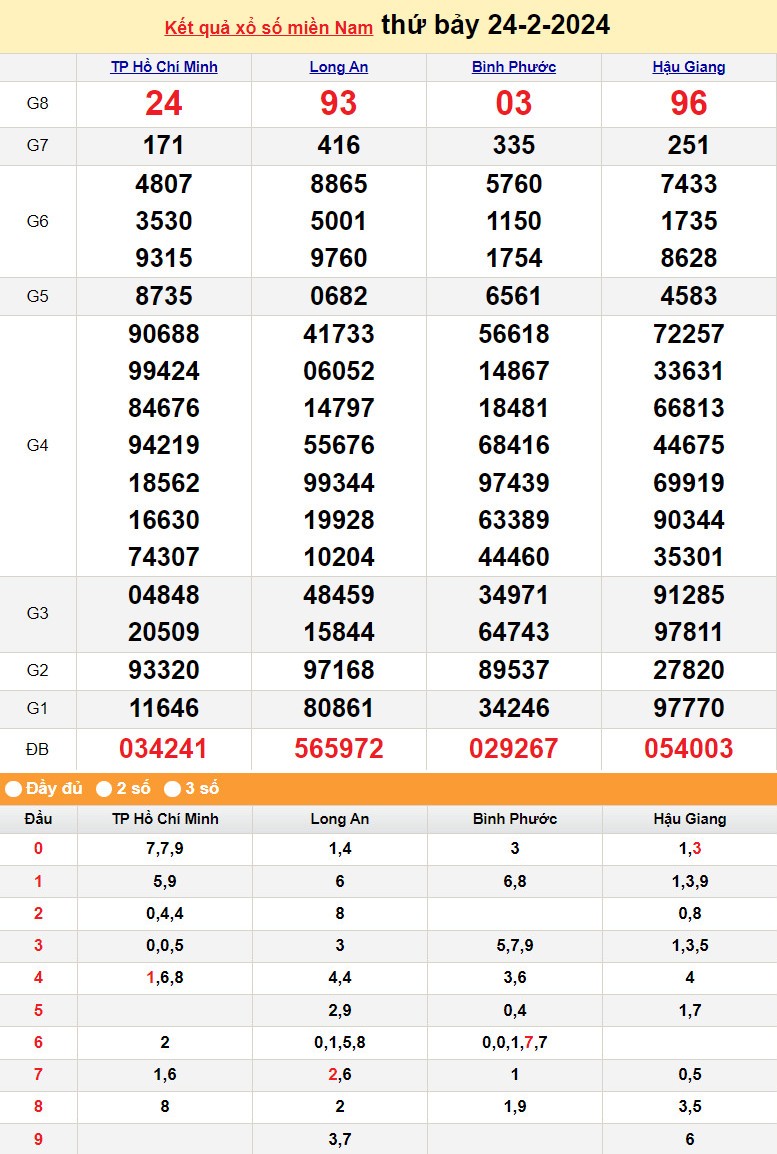Open the TP Hồ Chí Minh province link
The width and height of the screenshot is (777, 1154).
[x=164, y=67]
